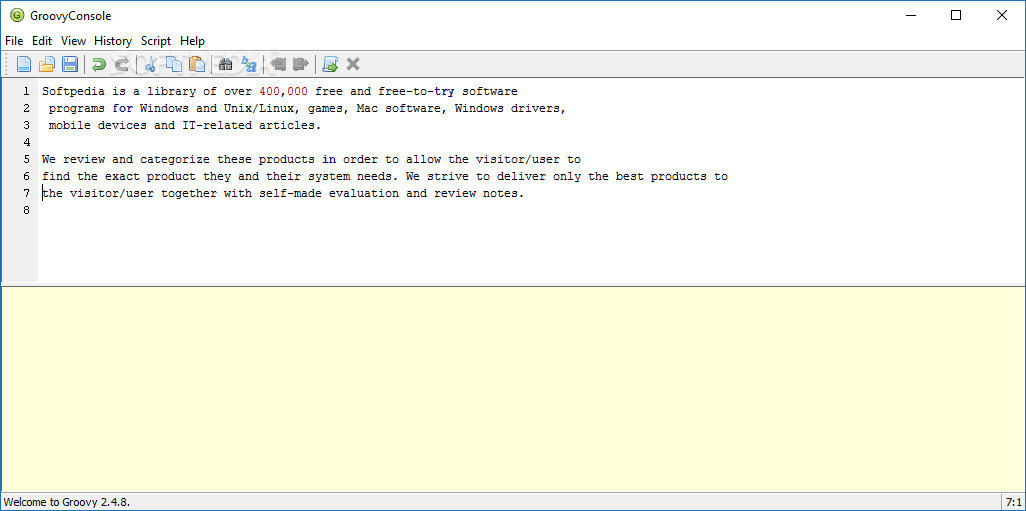Open the Script menu

click(156, 41)
